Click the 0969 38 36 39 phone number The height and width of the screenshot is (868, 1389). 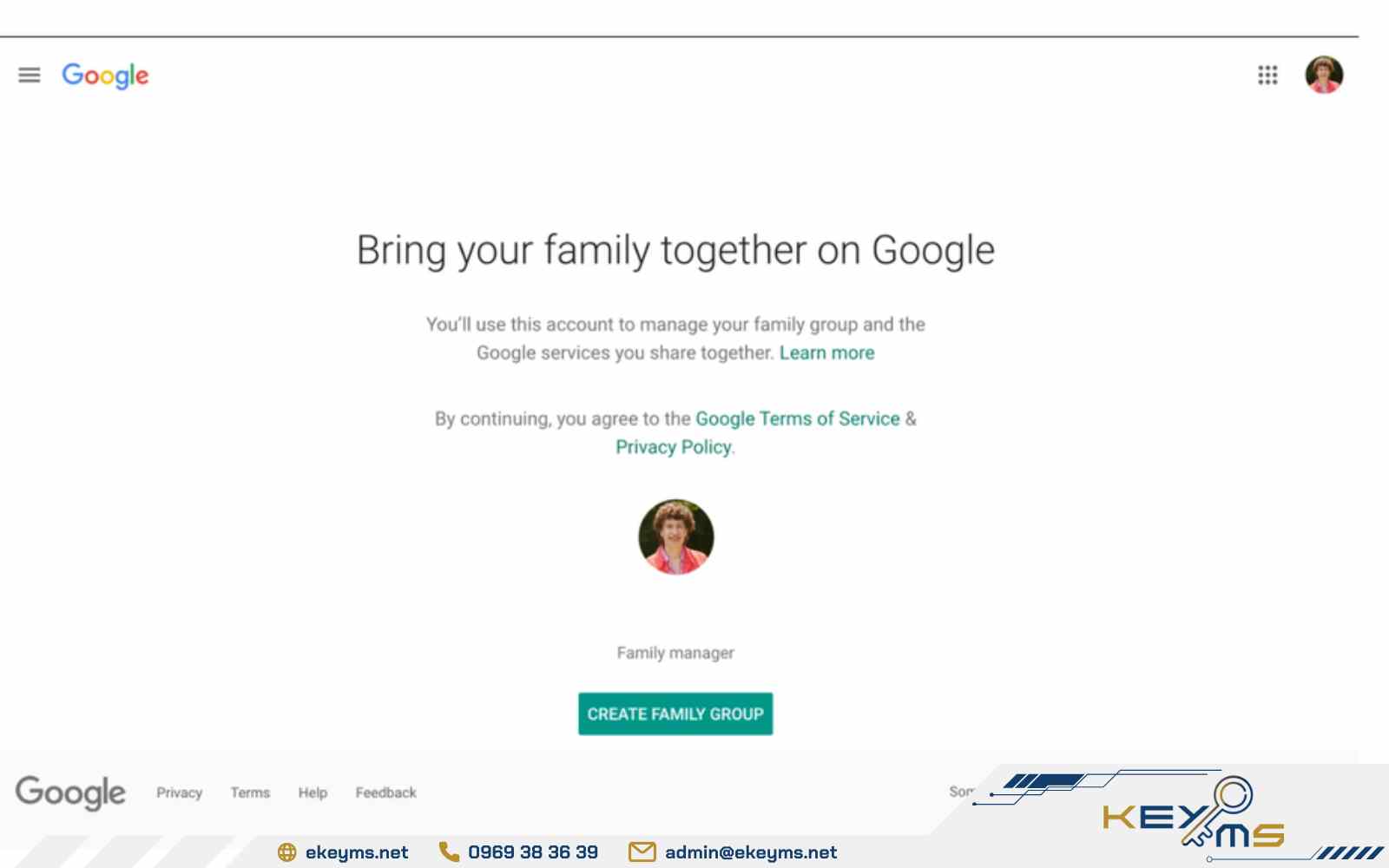[x=532, y=852]
